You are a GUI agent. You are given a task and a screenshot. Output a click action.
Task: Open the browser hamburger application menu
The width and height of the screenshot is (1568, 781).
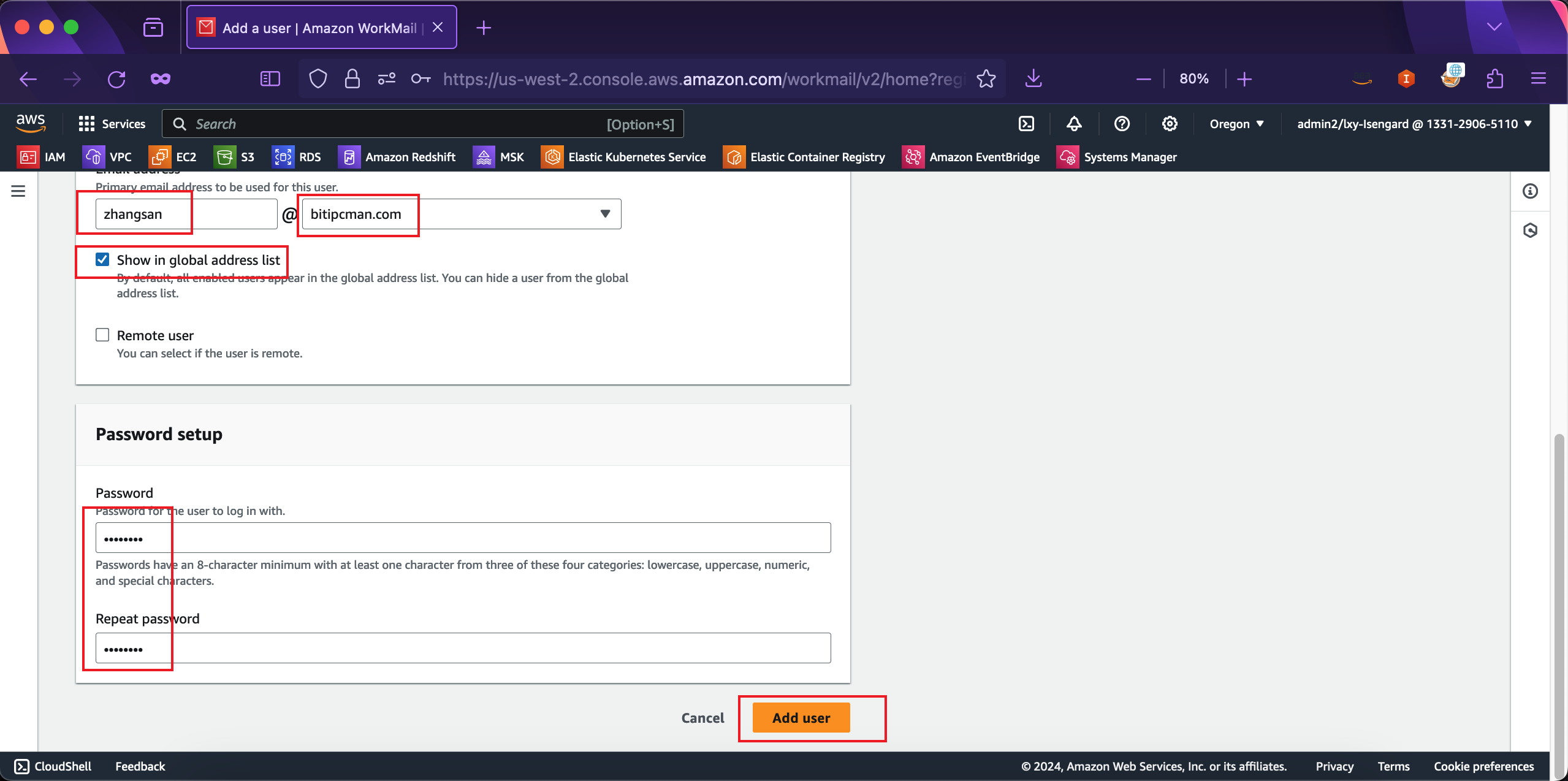click(x=1539, y=79)
